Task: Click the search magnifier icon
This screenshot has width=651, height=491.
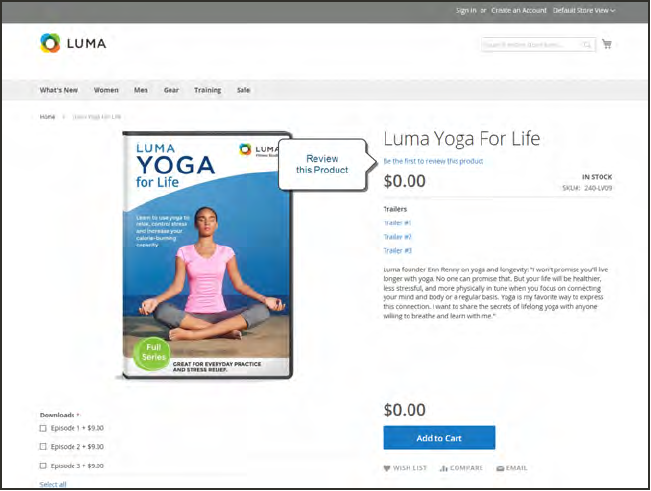Action: pyautogui.click(x=587, y=44)
